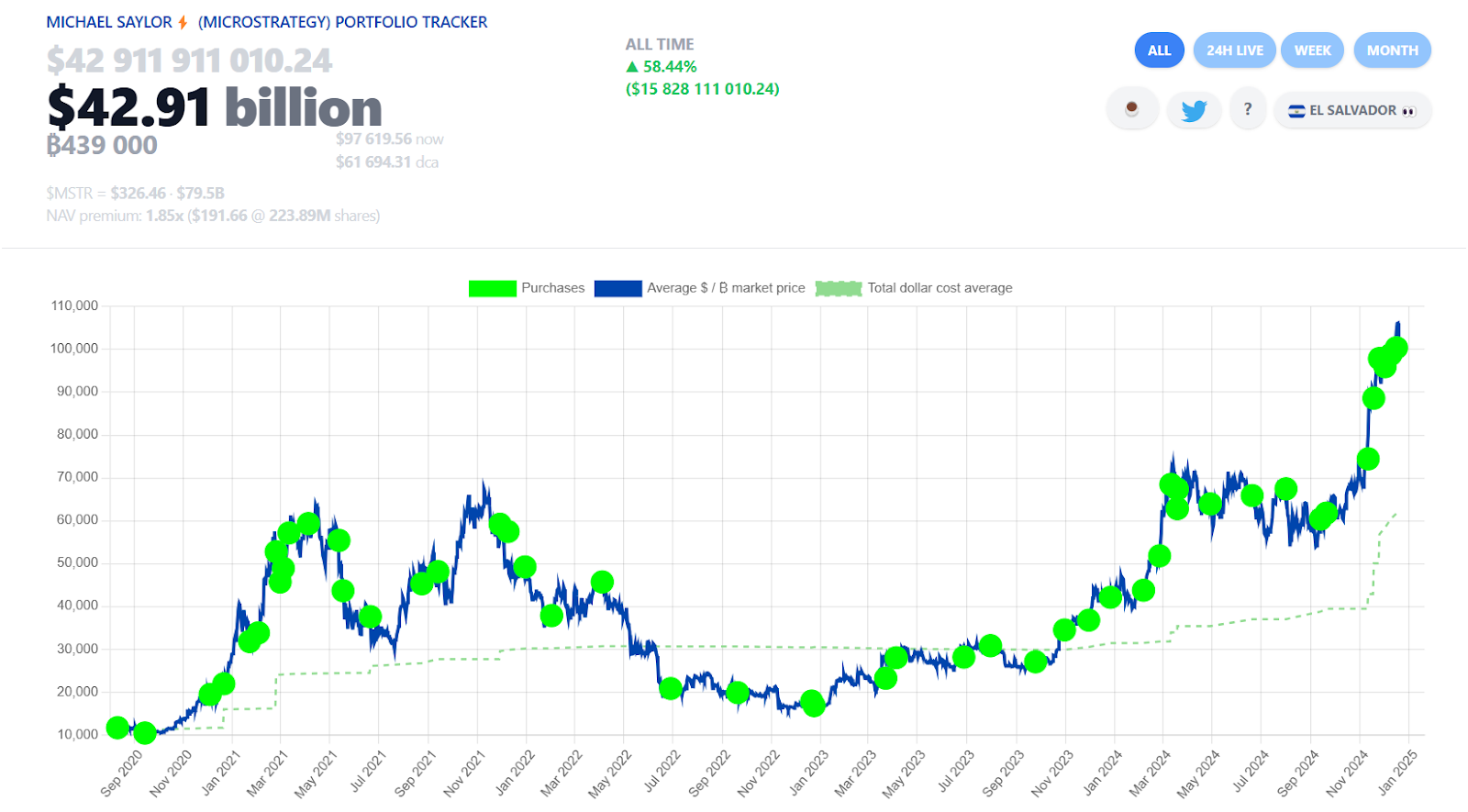This screenshot has height=812, width=1468.
Task: Click the first purchase dot near Sep 2020
Action: (117, 728)
